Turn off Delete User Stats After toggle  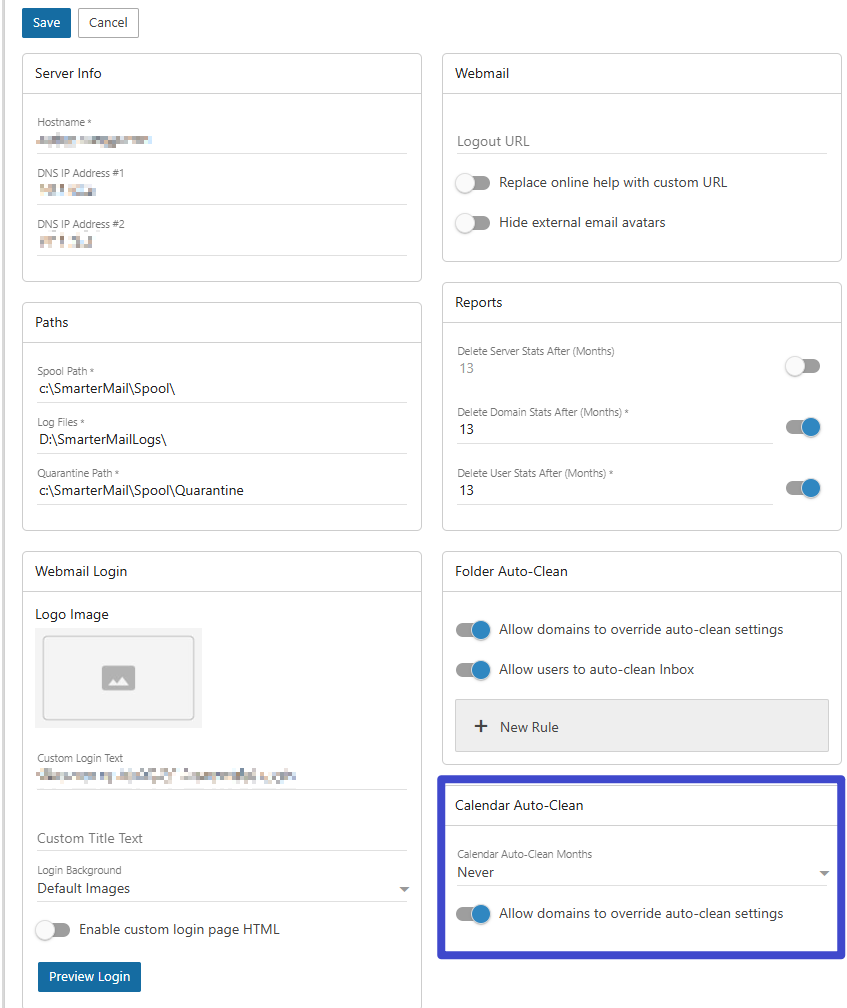click(x=802, y=488)
